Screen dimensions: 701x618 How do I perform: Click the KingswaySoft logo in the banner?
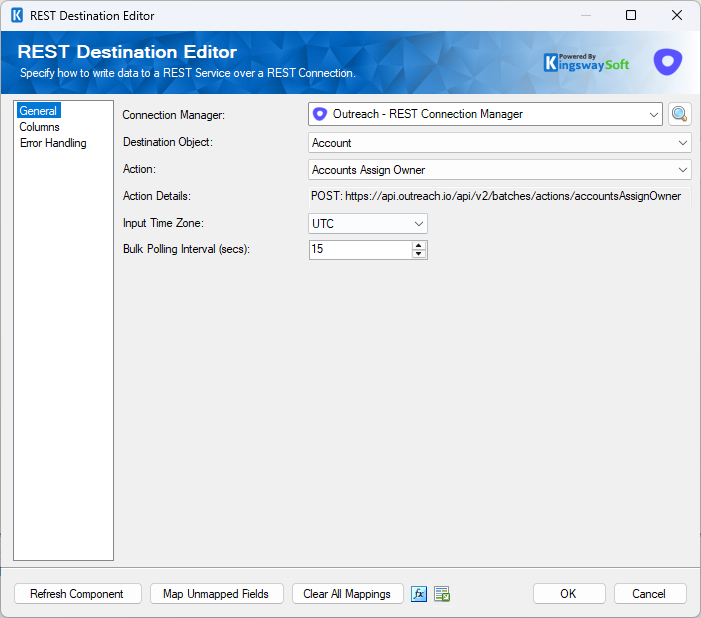tap(586, 62)
